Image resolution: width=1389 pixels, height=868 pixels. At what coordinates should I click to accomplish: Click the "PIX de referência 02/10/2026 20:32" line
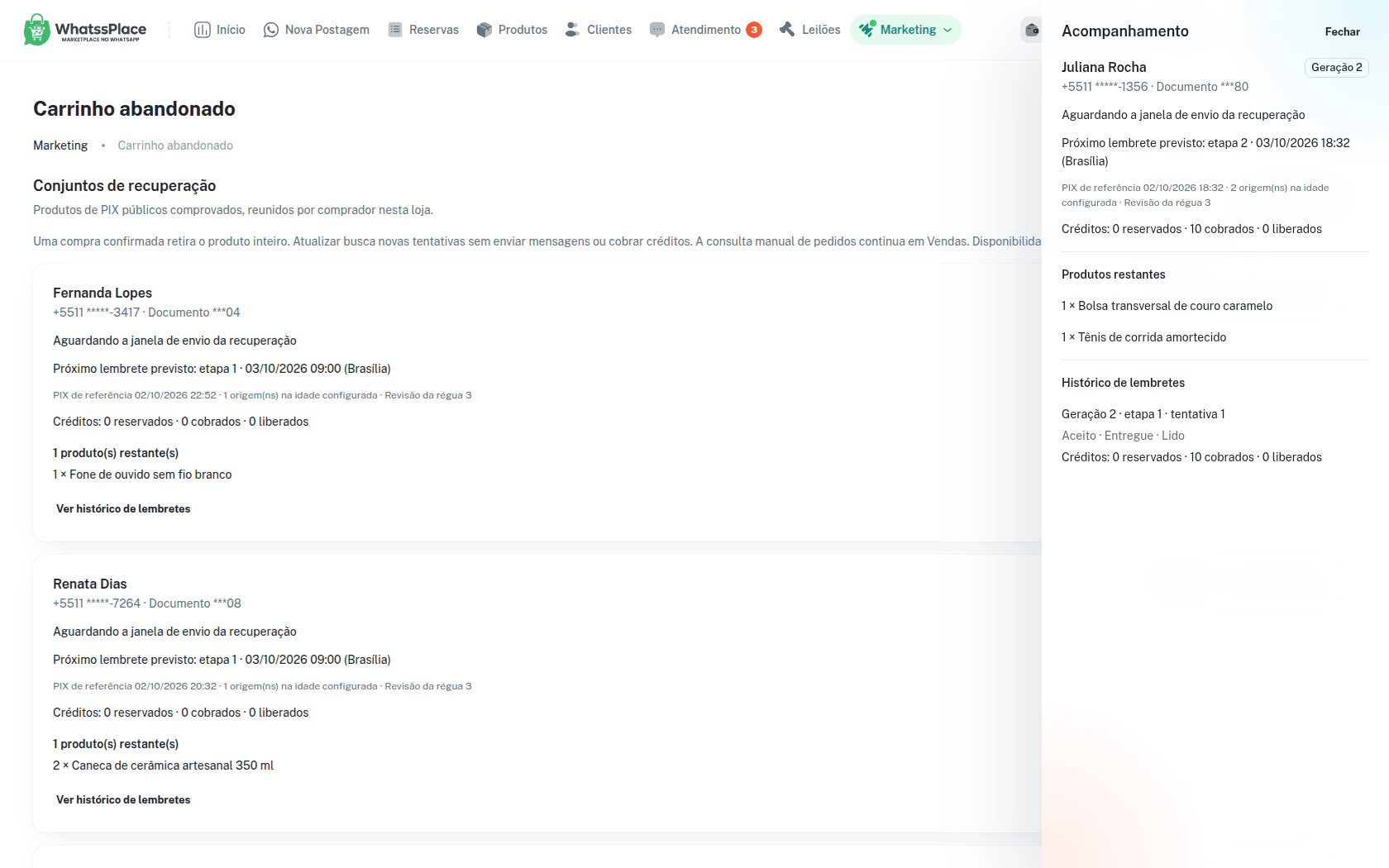tap(262, 686)
